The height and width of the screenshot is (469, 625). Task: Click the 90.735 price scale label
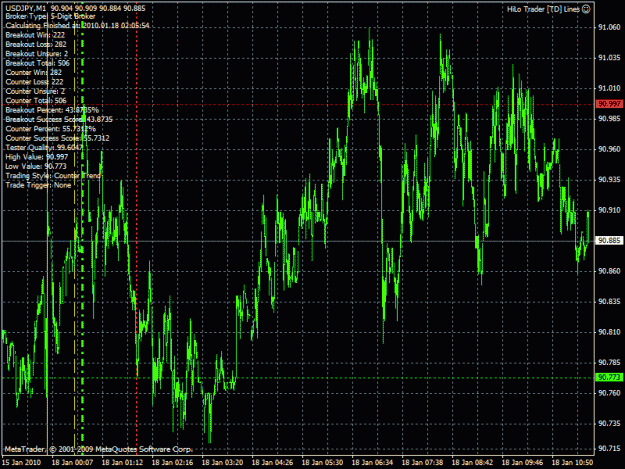609,423
